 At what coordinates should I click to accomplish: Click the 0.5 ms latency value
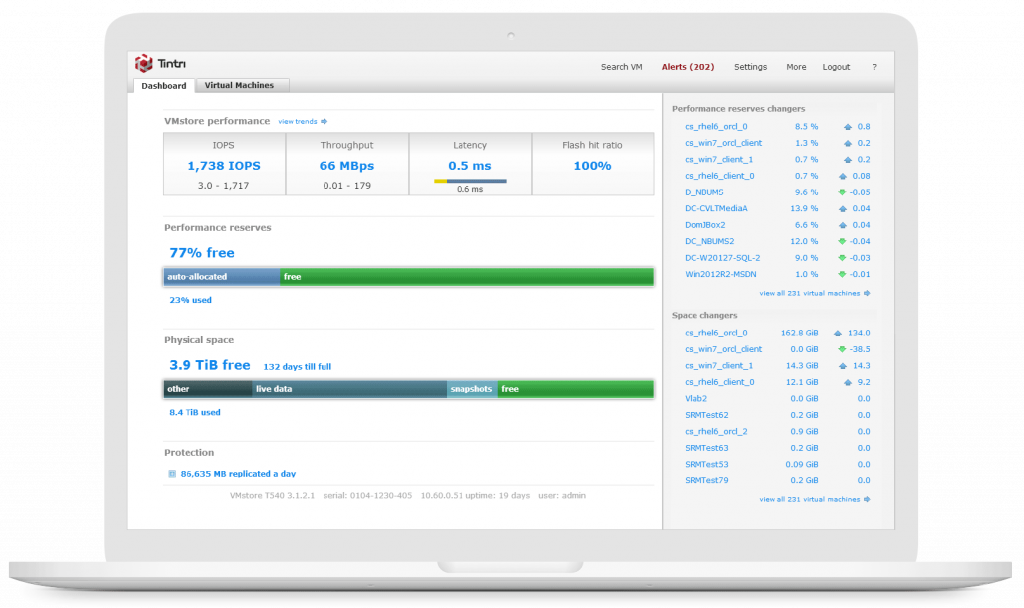[x=470, y=166]
